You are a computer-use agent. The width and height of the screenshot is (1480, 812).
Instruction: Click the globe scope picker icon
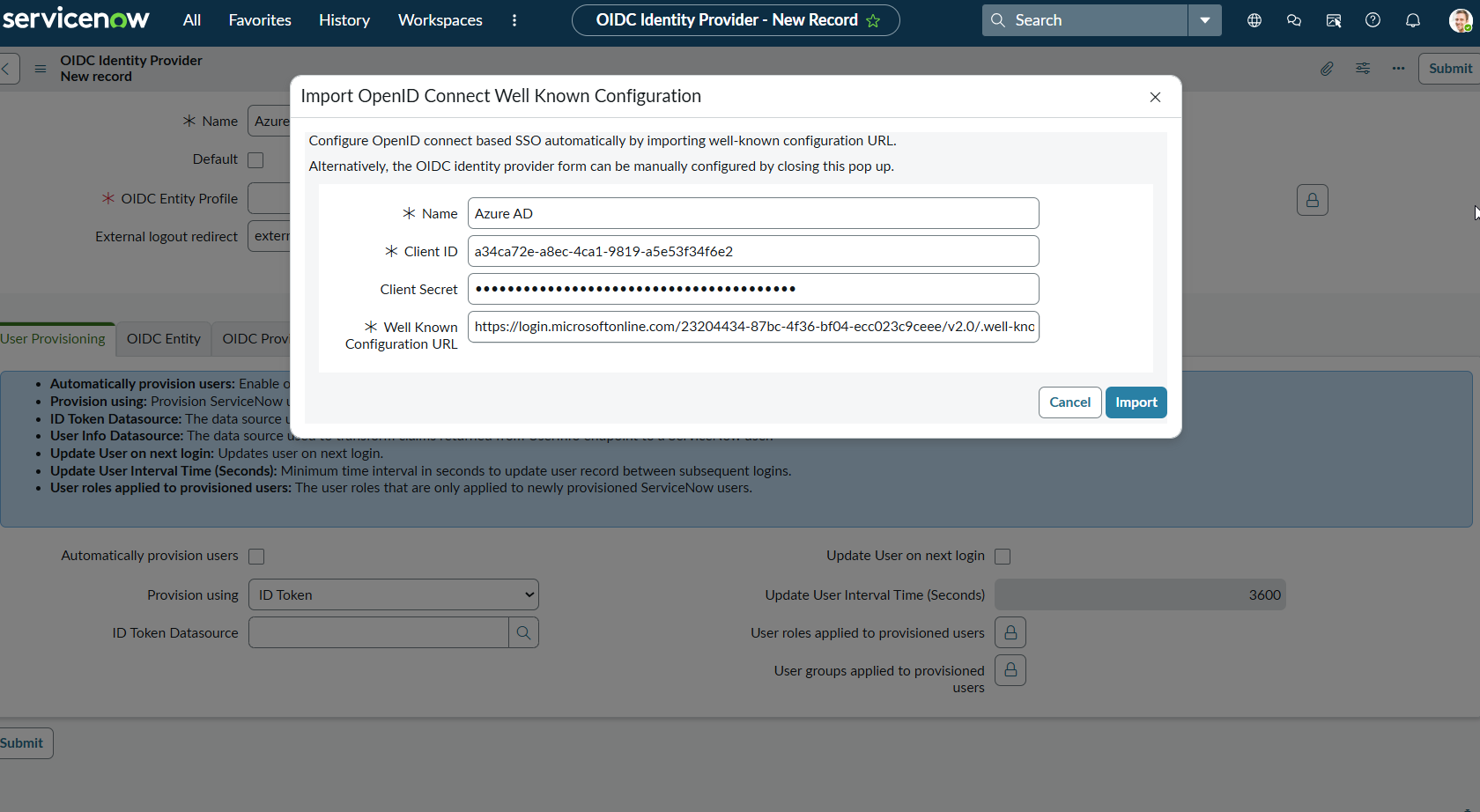click(x=1254, y=20)
